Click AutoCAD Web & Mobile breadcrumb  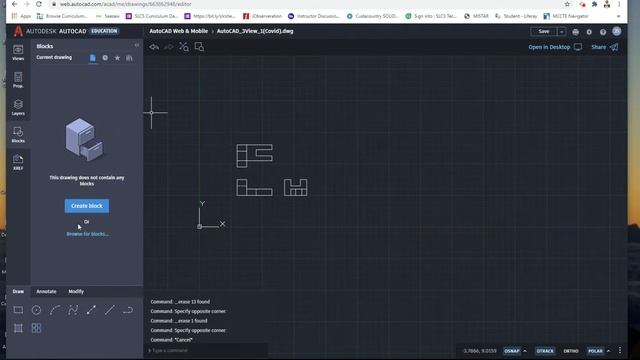[178, 31]
